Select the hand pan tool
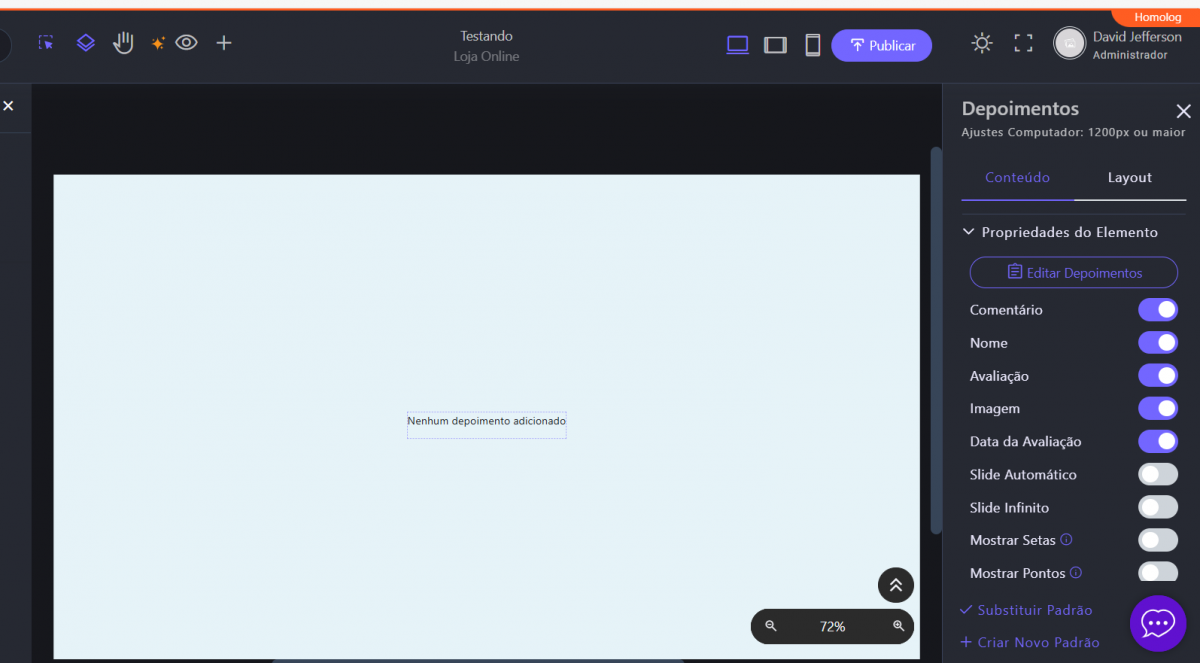This screenshot has width=1200, height=663. [123, 43]
